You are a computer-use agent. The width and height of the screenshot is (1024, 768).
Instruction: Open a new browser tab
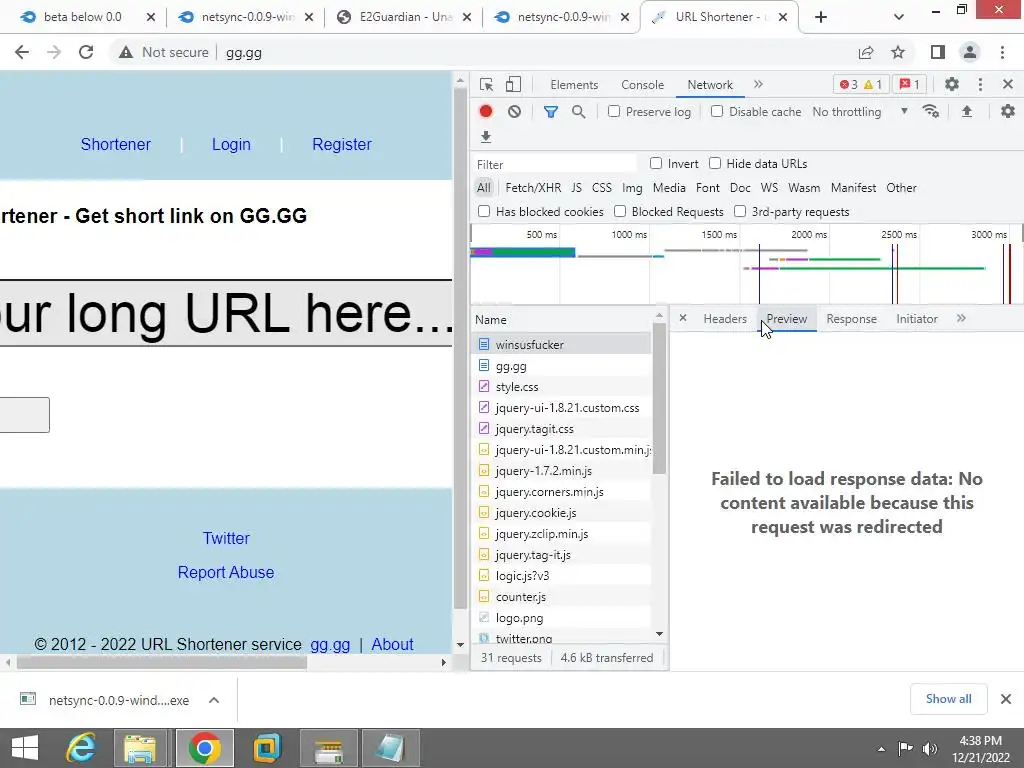click(x=821, y=17)
